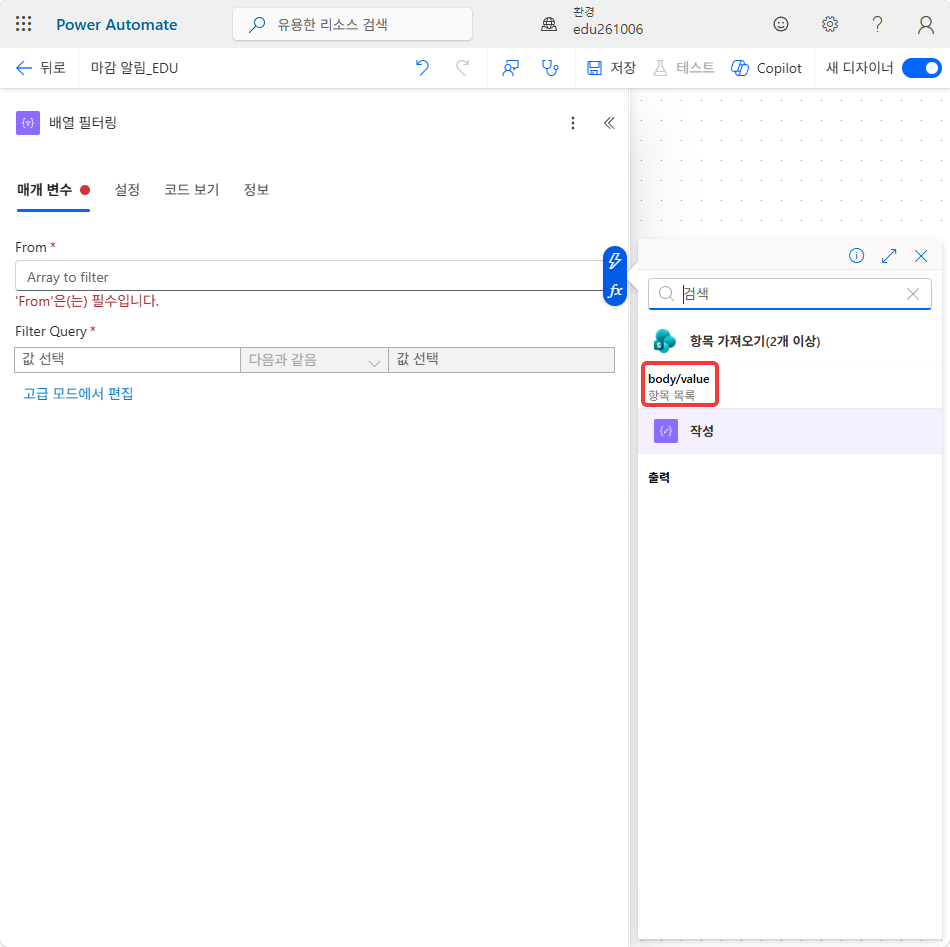Go back with the 뒤로 button

[40, 68]
